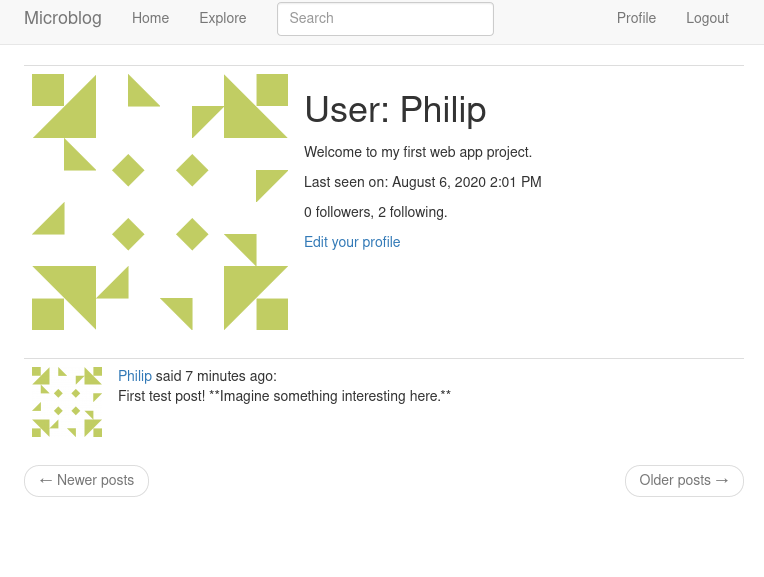The image size is (764, 577).
Task: Click the Older posts pagination button
Action: tap(684, 481)
